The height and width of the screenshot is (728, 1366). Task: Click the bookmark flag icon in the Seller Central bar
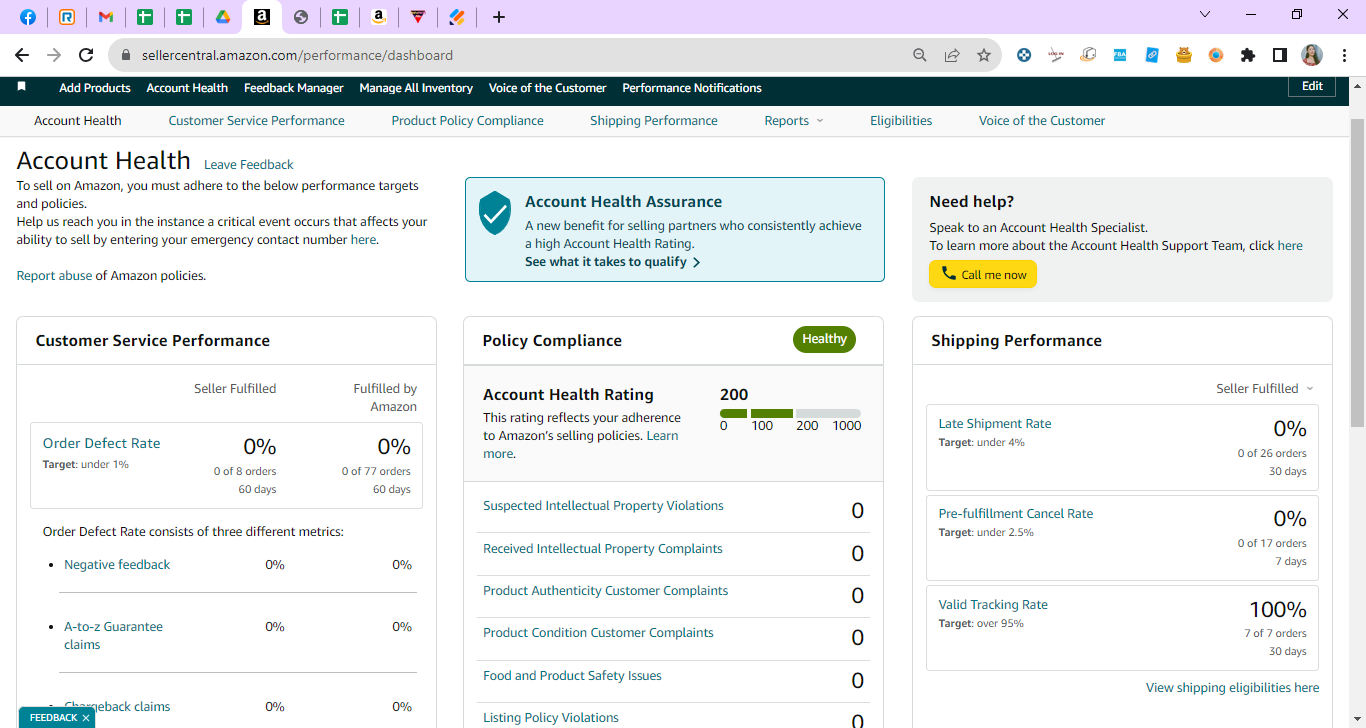22,87
